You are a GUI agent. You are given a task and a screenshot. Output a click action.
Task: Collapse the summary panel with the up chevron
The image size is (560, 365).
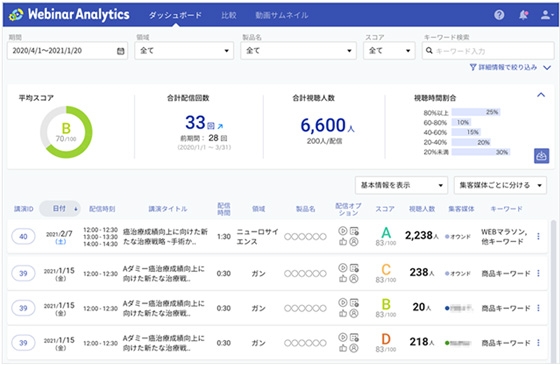point(541,95)
